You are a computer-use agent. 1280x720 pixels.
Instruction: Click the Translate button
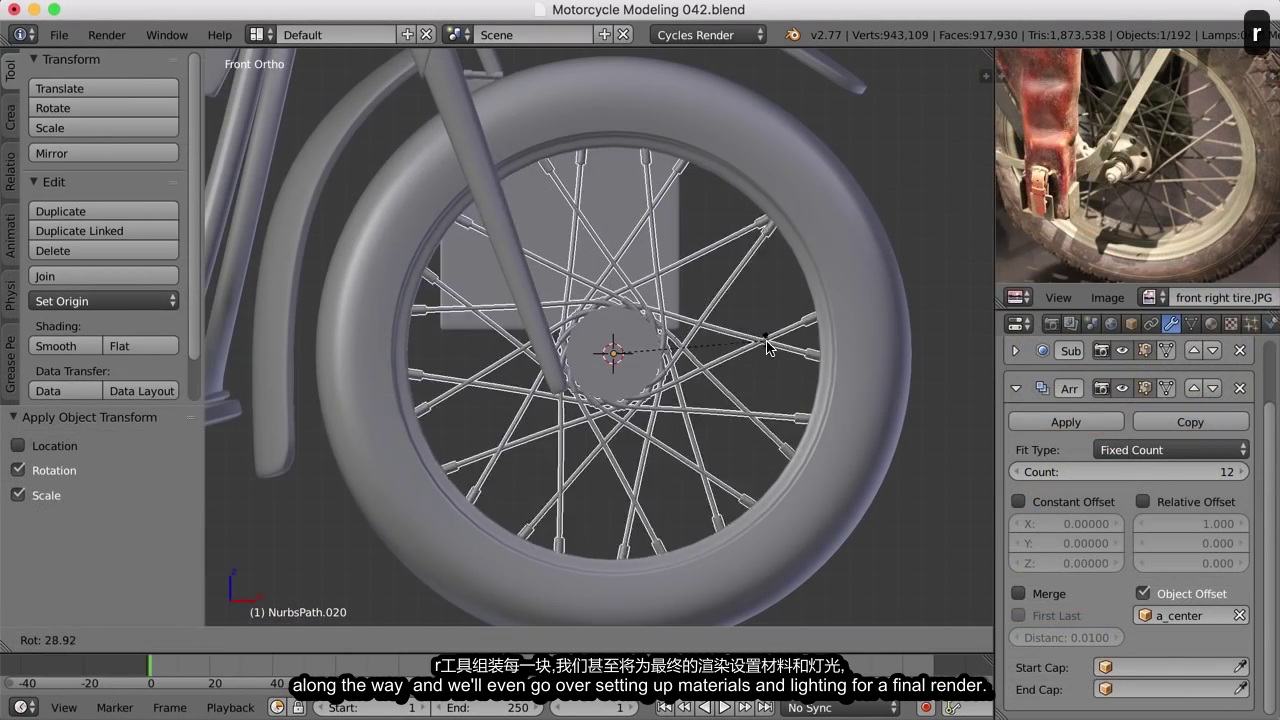click(104, 88)
